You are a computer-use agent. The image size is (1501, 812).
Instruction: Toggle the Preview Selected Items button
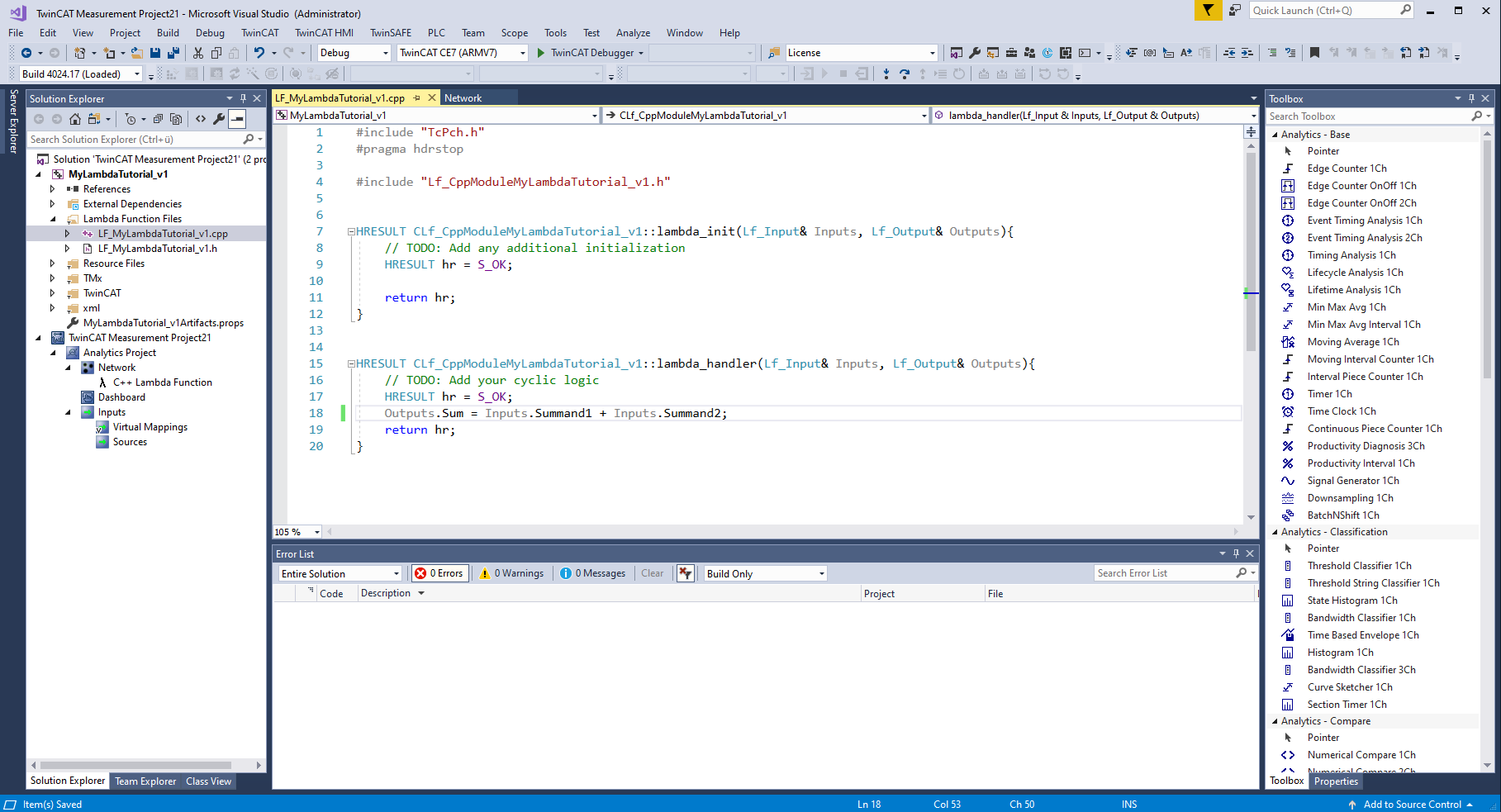pos(237,119)
